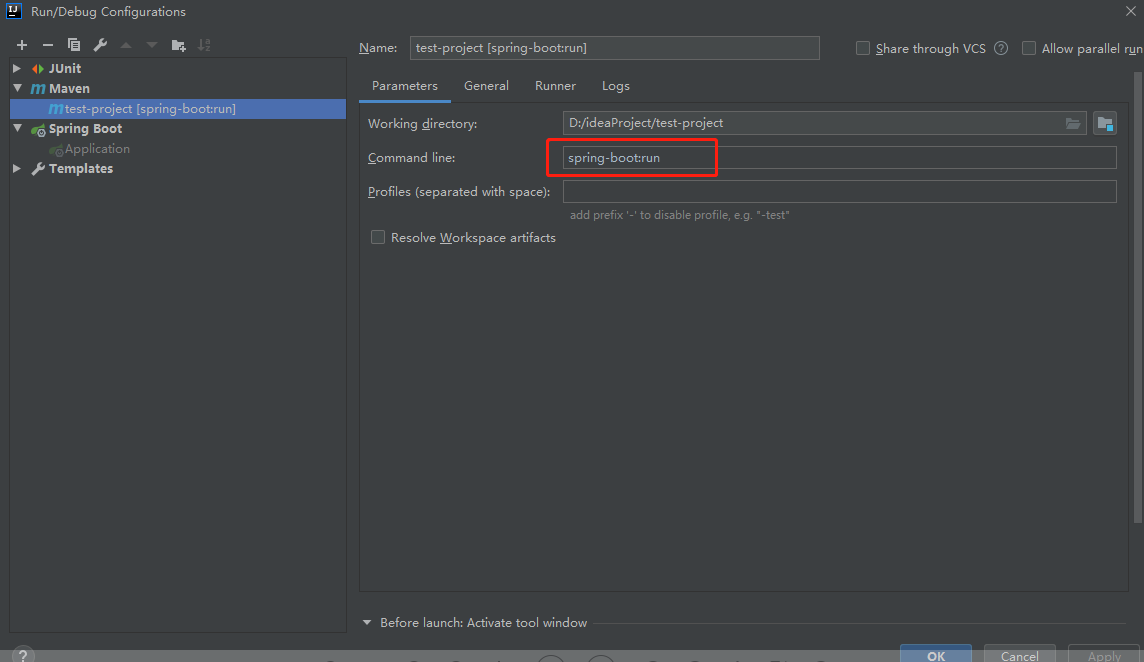The image size is (1144, 662).
Task: Open edit defaults wrench icon in toolbar
Action: click(x=100, y=45)
